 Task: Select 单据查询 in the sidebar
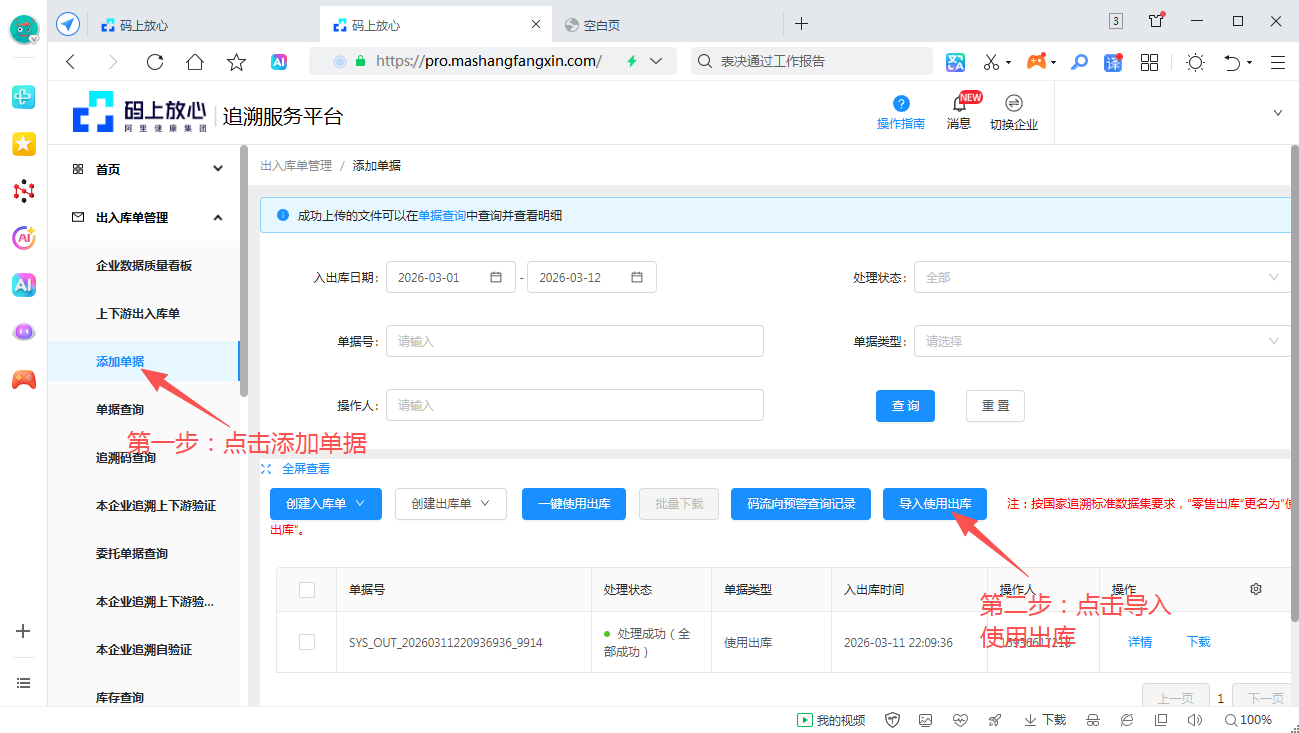[x=120, y=409]
